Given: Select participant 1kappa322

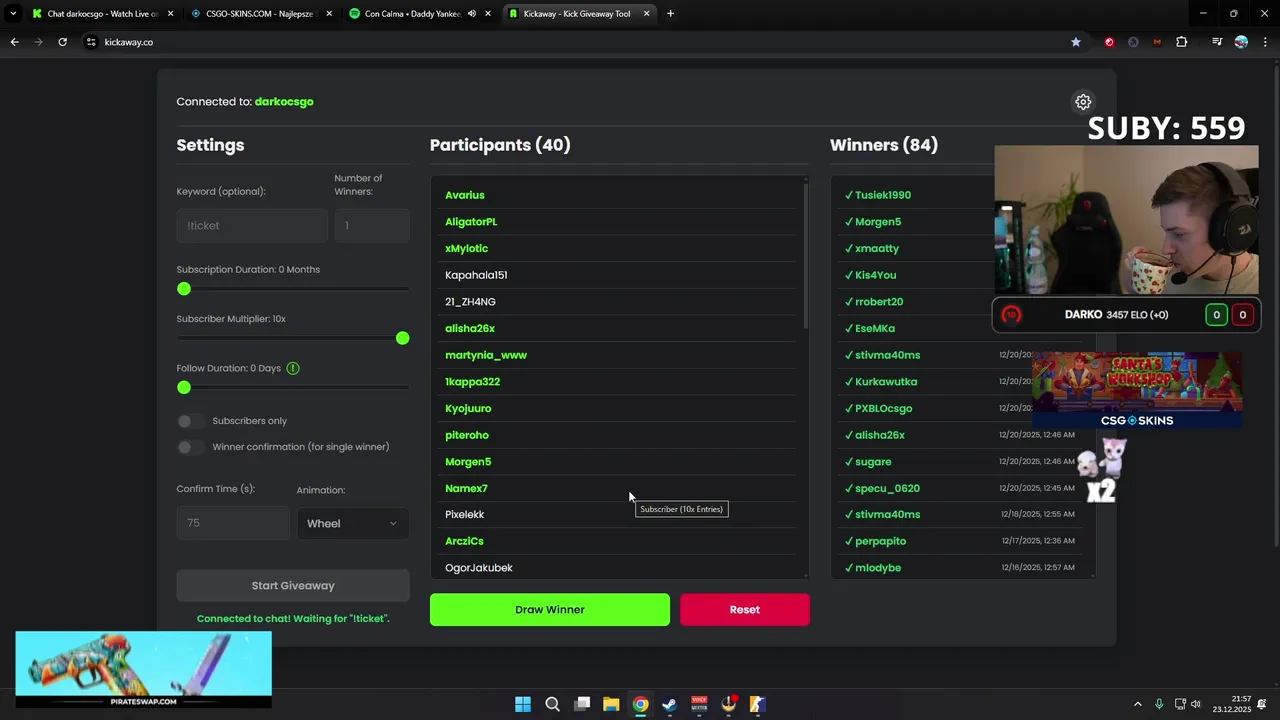Looking at the screenshot, I should click(472, 382).
